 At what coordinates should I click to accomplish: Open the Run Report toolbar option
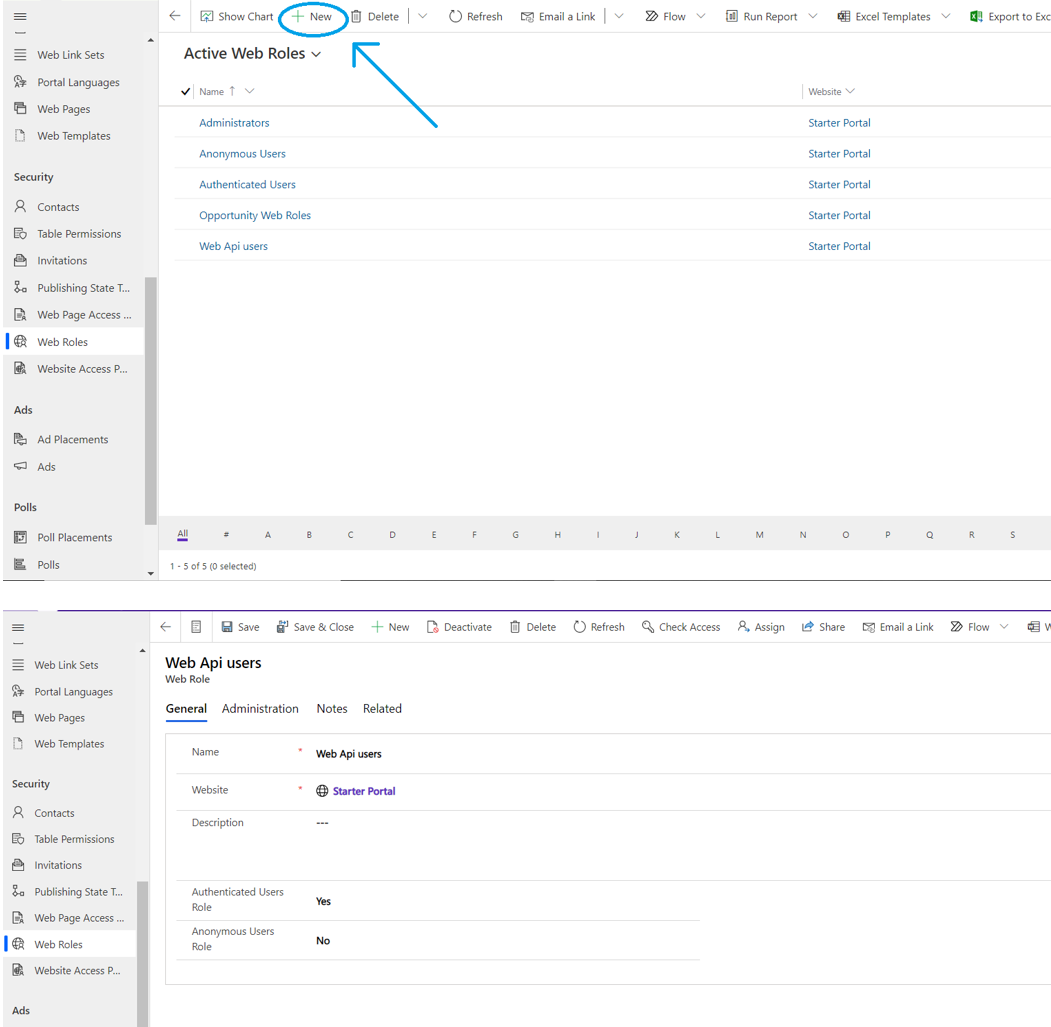[x=770, y=16]
